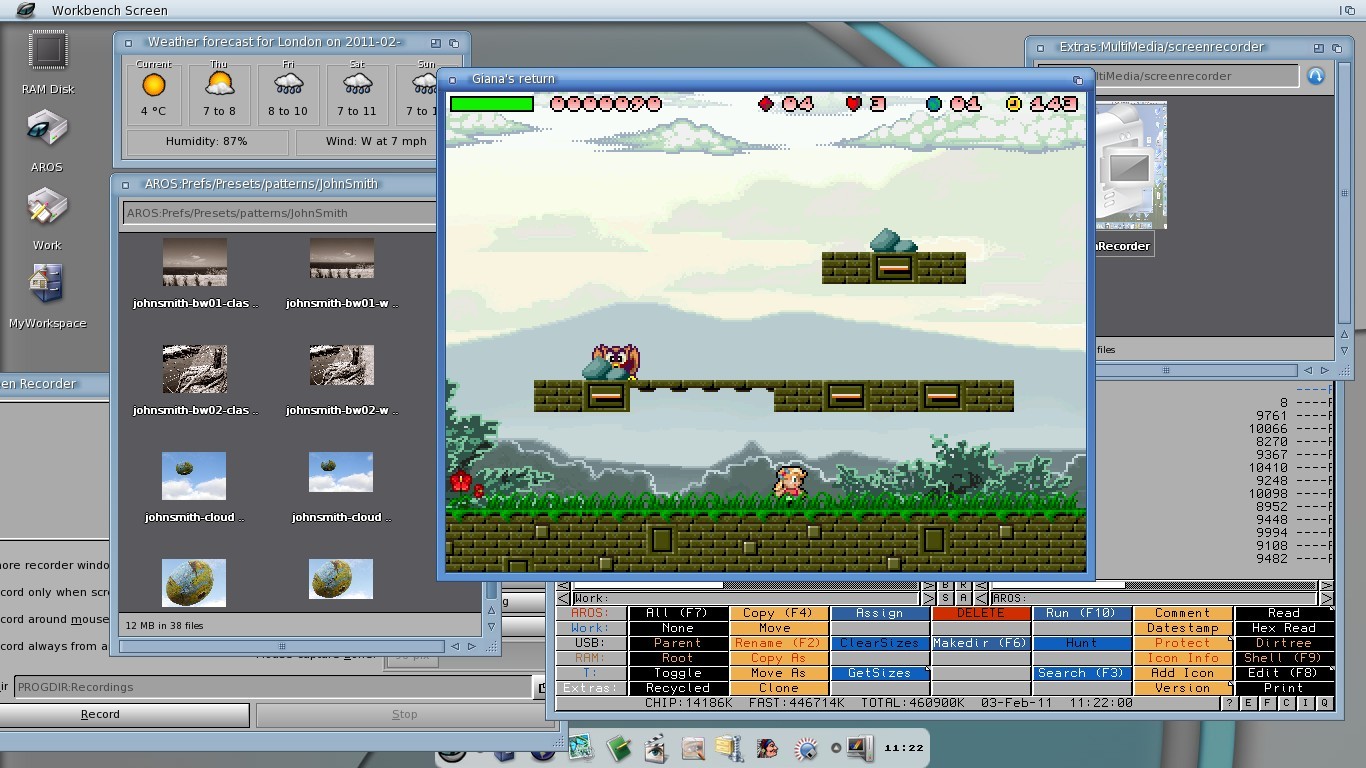Open the magnifier search dock icon
Viewport: 1366px width, 768px height.
(805, 747)
